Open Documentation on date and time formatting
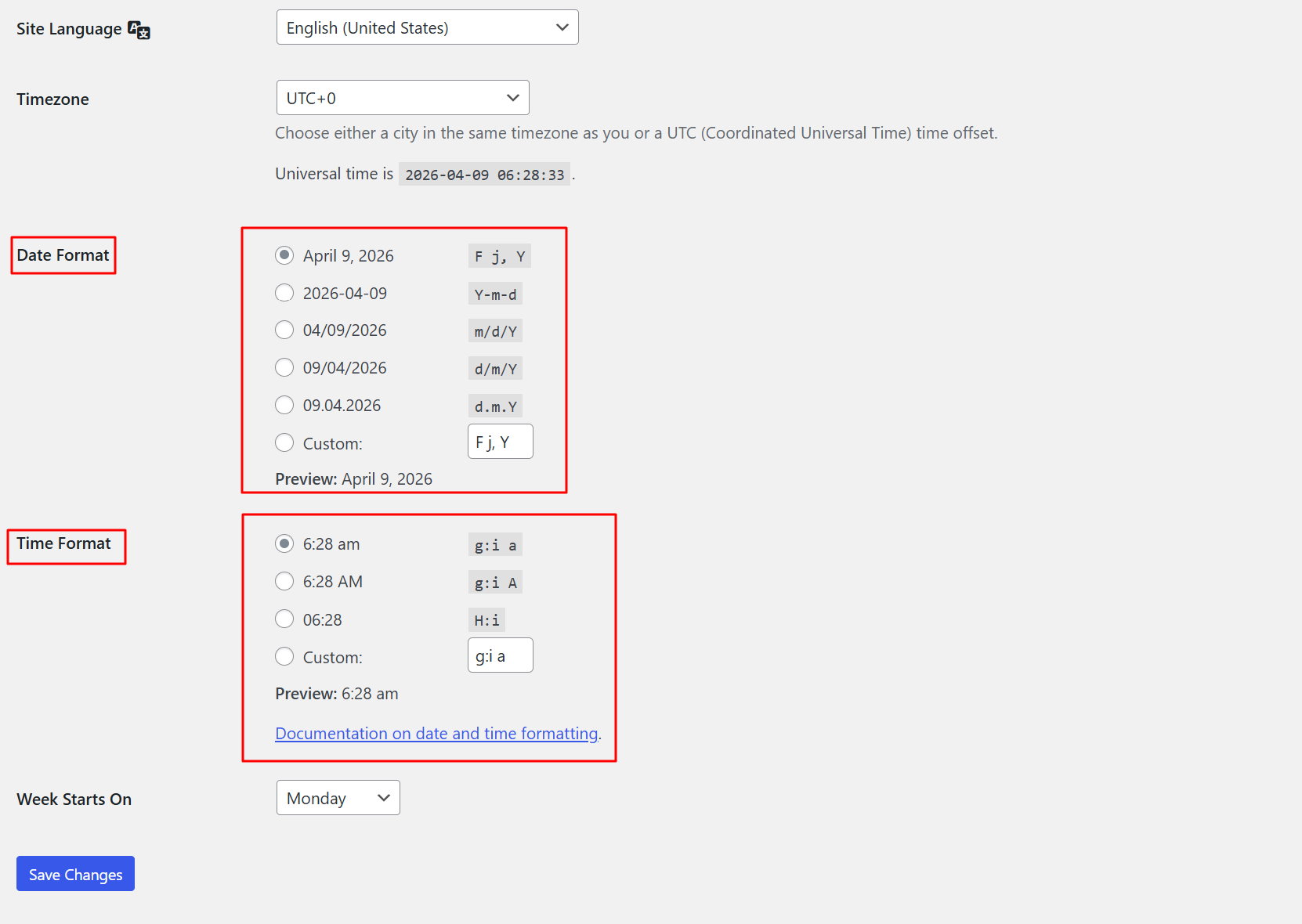The width and height of the screenshot is (1302, 924). point(436,734)
